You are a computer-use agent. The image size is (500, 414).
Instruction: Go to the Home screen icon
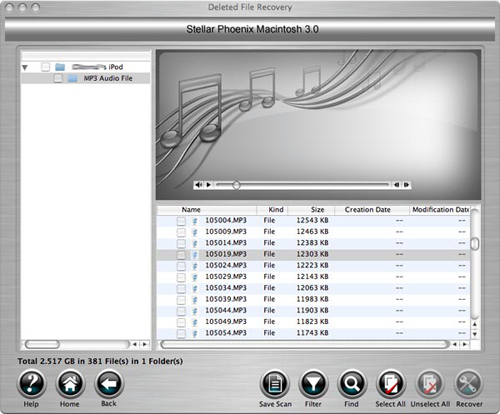pyautogui.click(x=70, y=384)
